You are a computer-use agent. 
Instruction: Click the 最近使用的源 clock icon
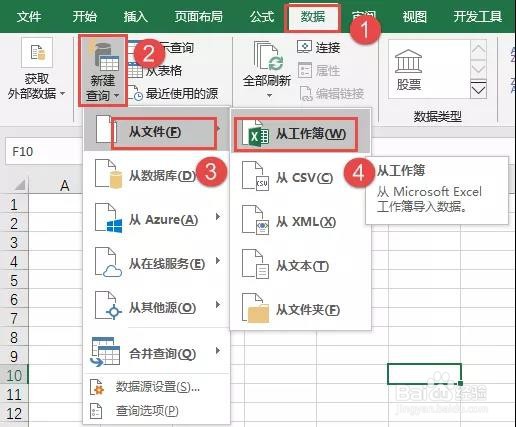[x=135, y=94]
